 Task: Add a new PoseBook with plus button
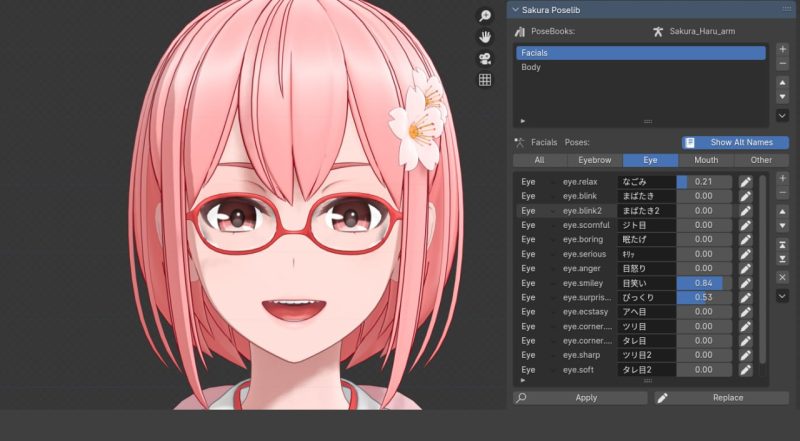click(782, 49)
